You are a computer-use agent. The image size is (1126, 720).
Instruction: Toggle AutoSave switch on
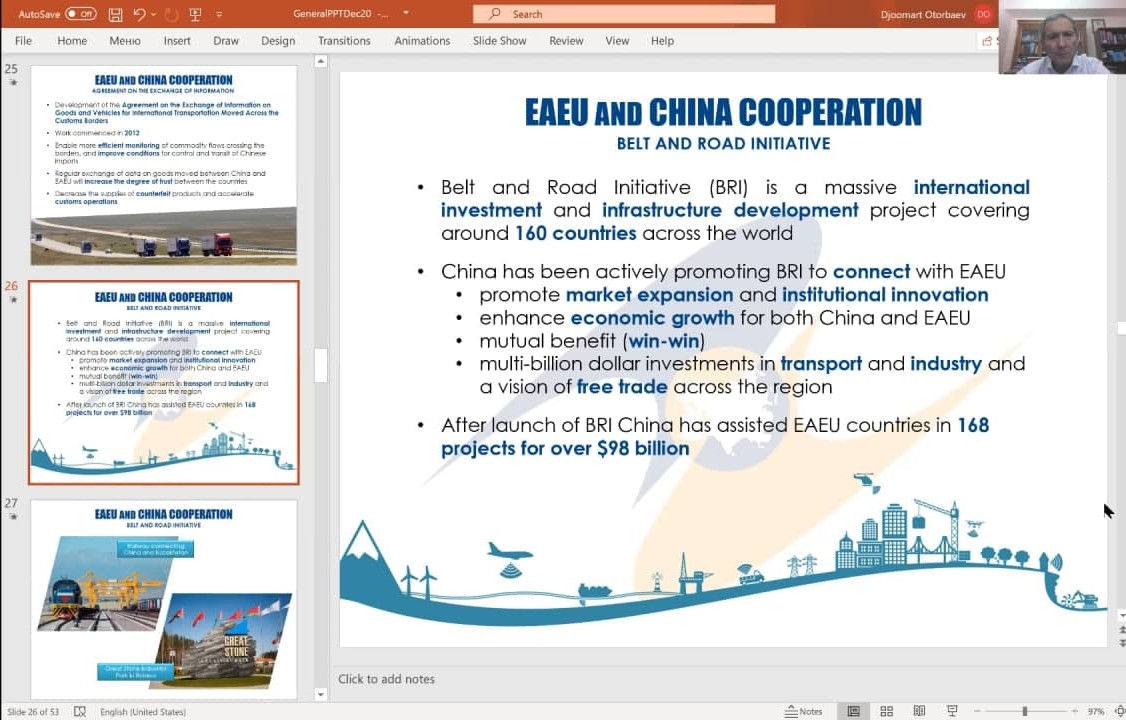80,14
